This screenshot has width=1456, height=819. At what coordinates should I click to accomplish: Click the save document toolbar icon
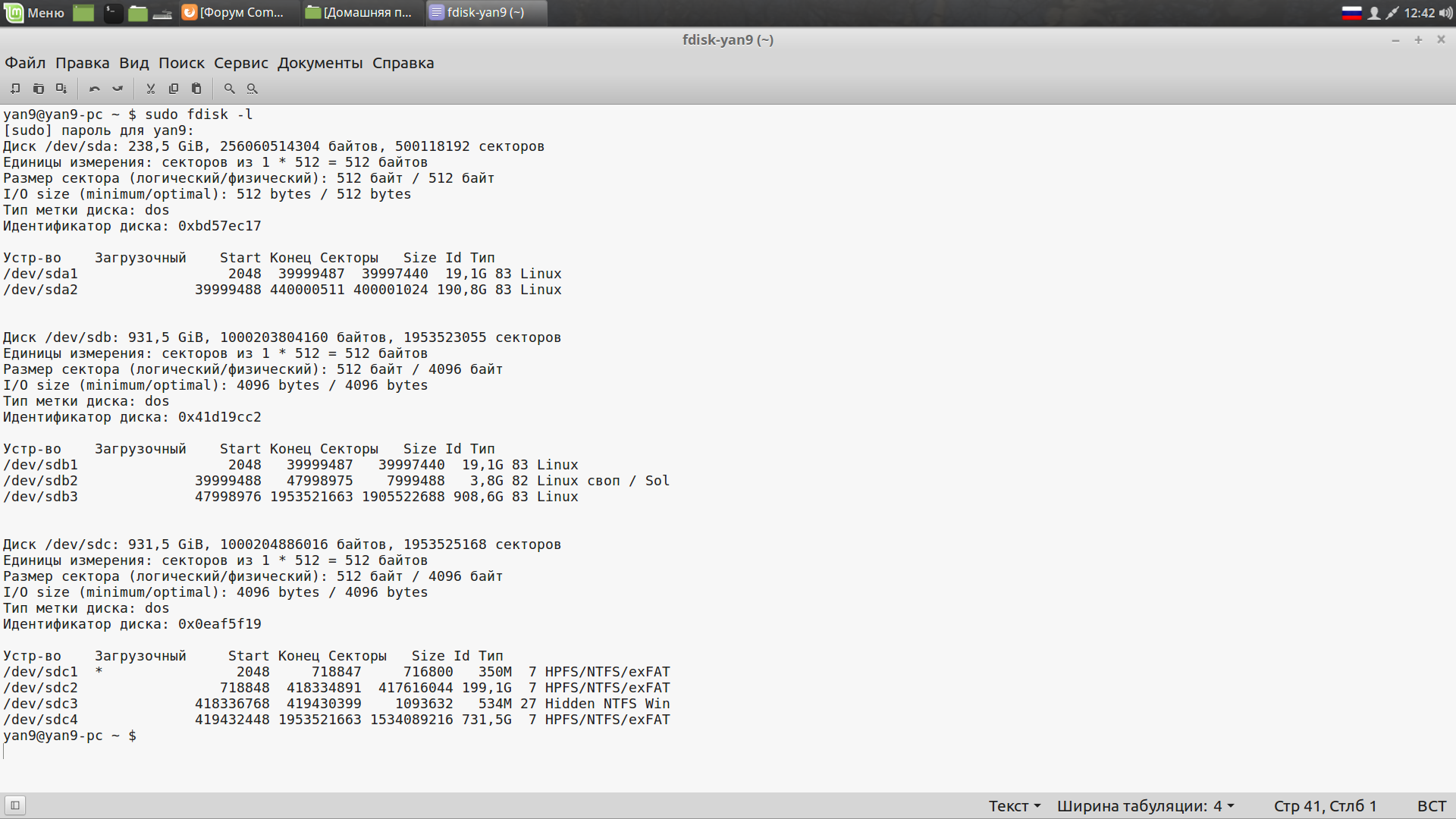click(61, 89)
